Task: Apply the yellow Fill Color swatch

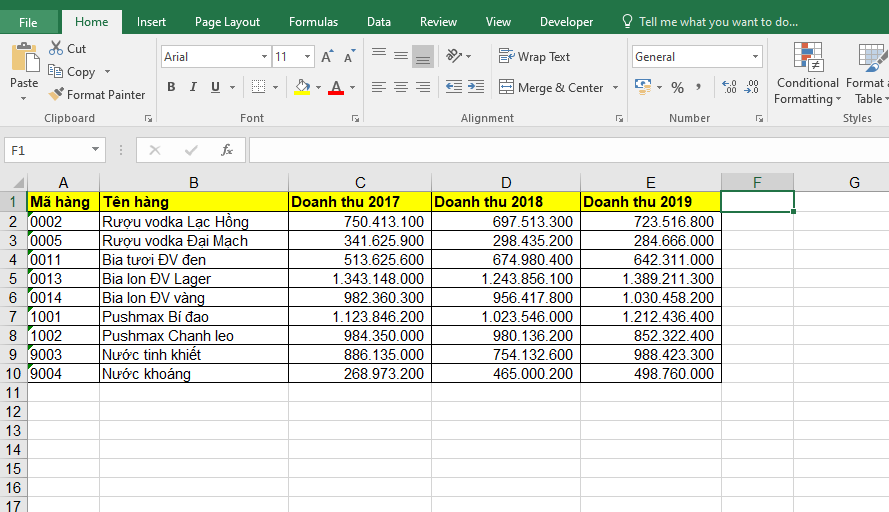Action: [x=302, y=88]
